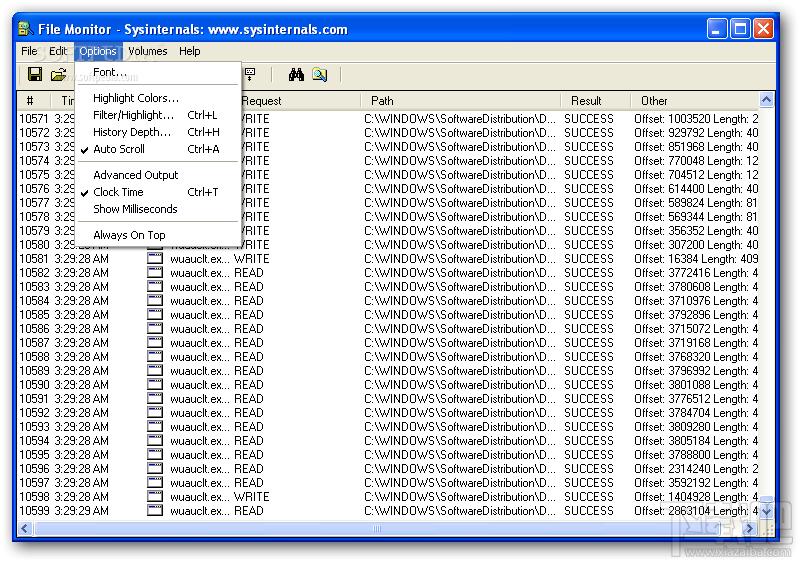Select row number 10582

[x=34, y=273]
